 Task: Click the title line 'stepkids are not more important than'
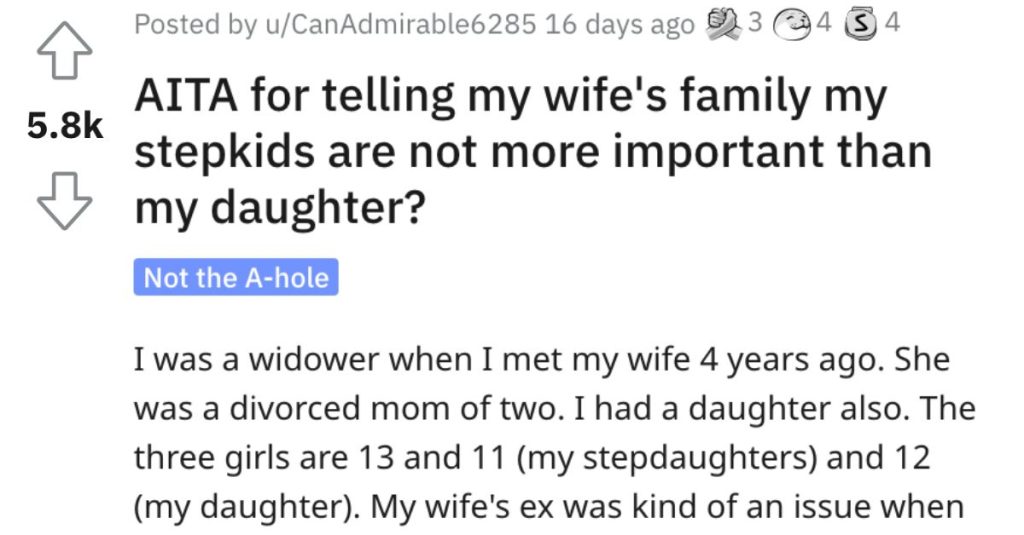[532, 152]
